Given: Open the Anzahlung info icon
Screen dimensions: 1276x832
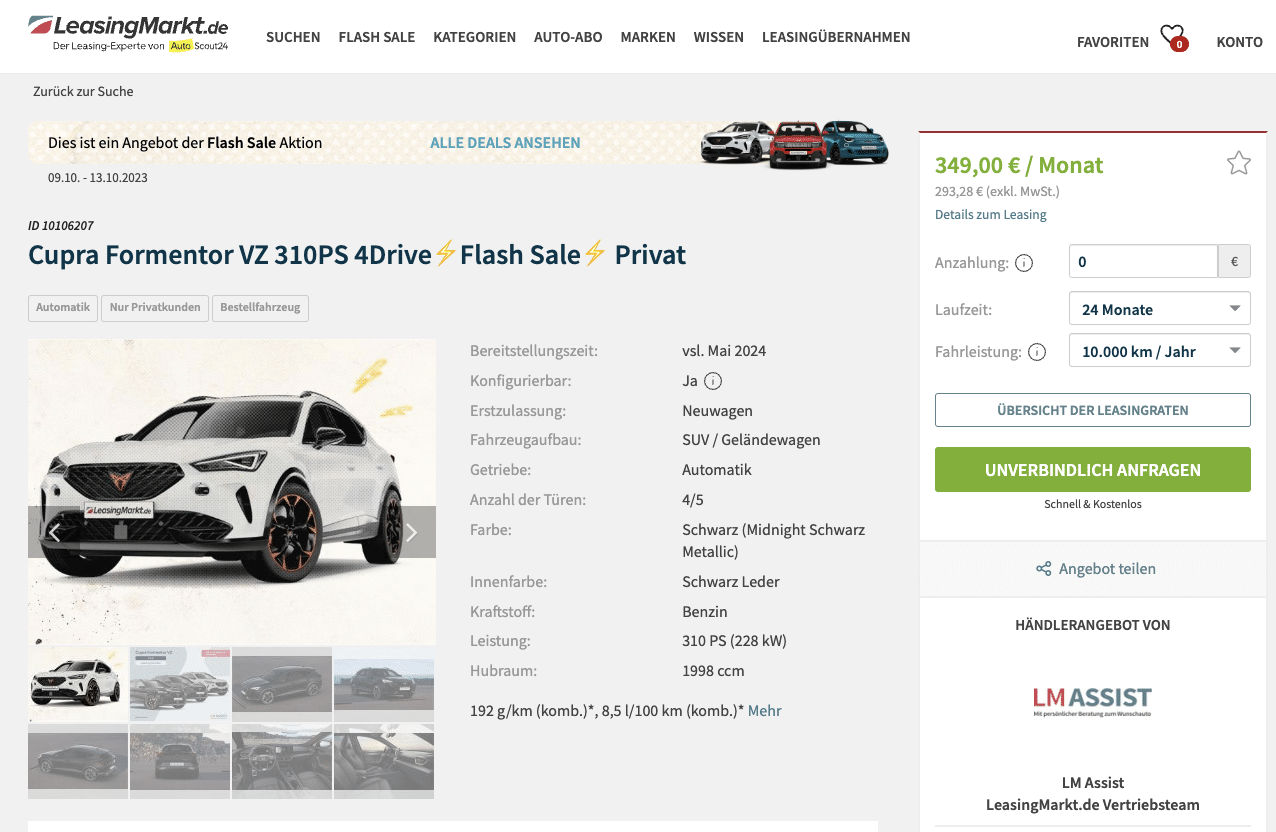Looking at the screenshot, I should [x=1024, y=263].
